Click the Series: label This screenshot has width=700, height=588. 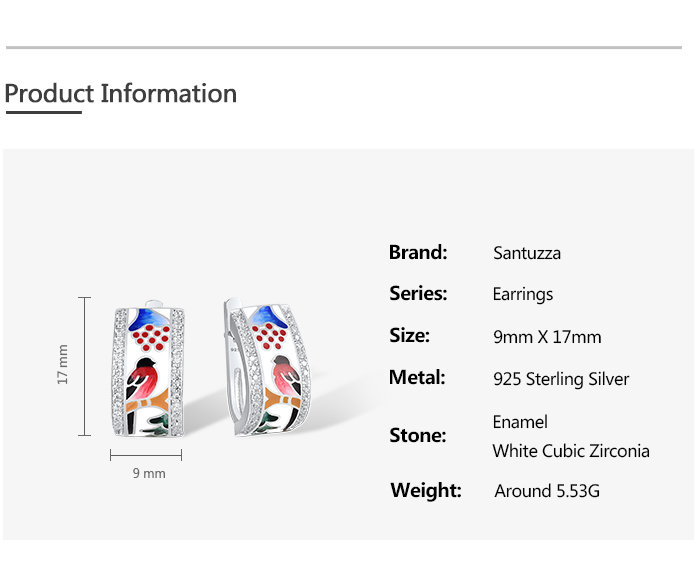tap(418, 293)
